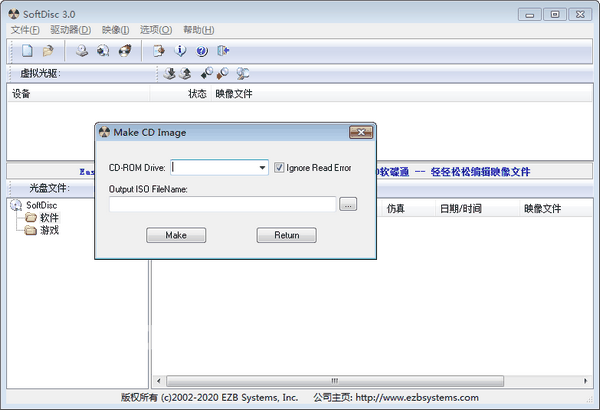Image resolution: width=600 pixels, height=410 pixels.
Task: Click the Output ISO FileName input field
Action: pos(222,204)
